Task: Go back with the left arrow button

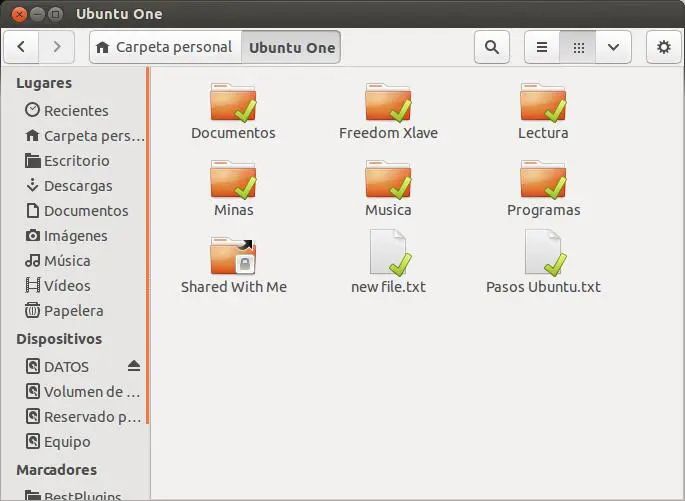Action: click(21, 47)
